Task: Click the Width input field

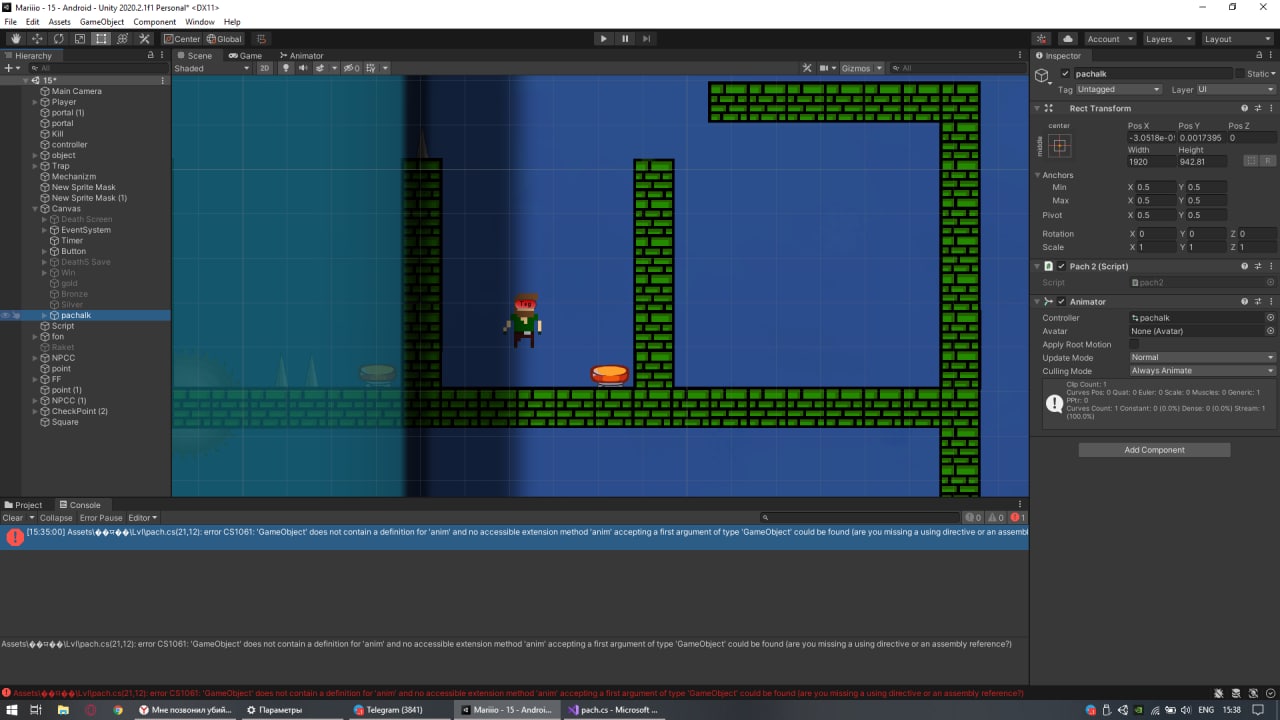Action: [x=1150, y=161]
